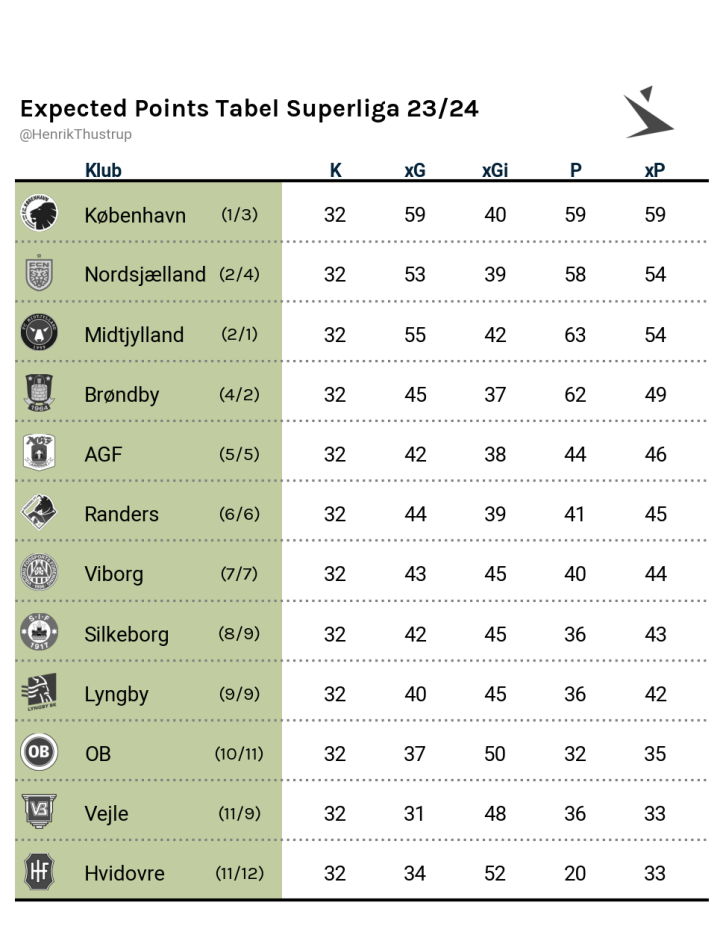Click the Klub column header

coord(103,170)
